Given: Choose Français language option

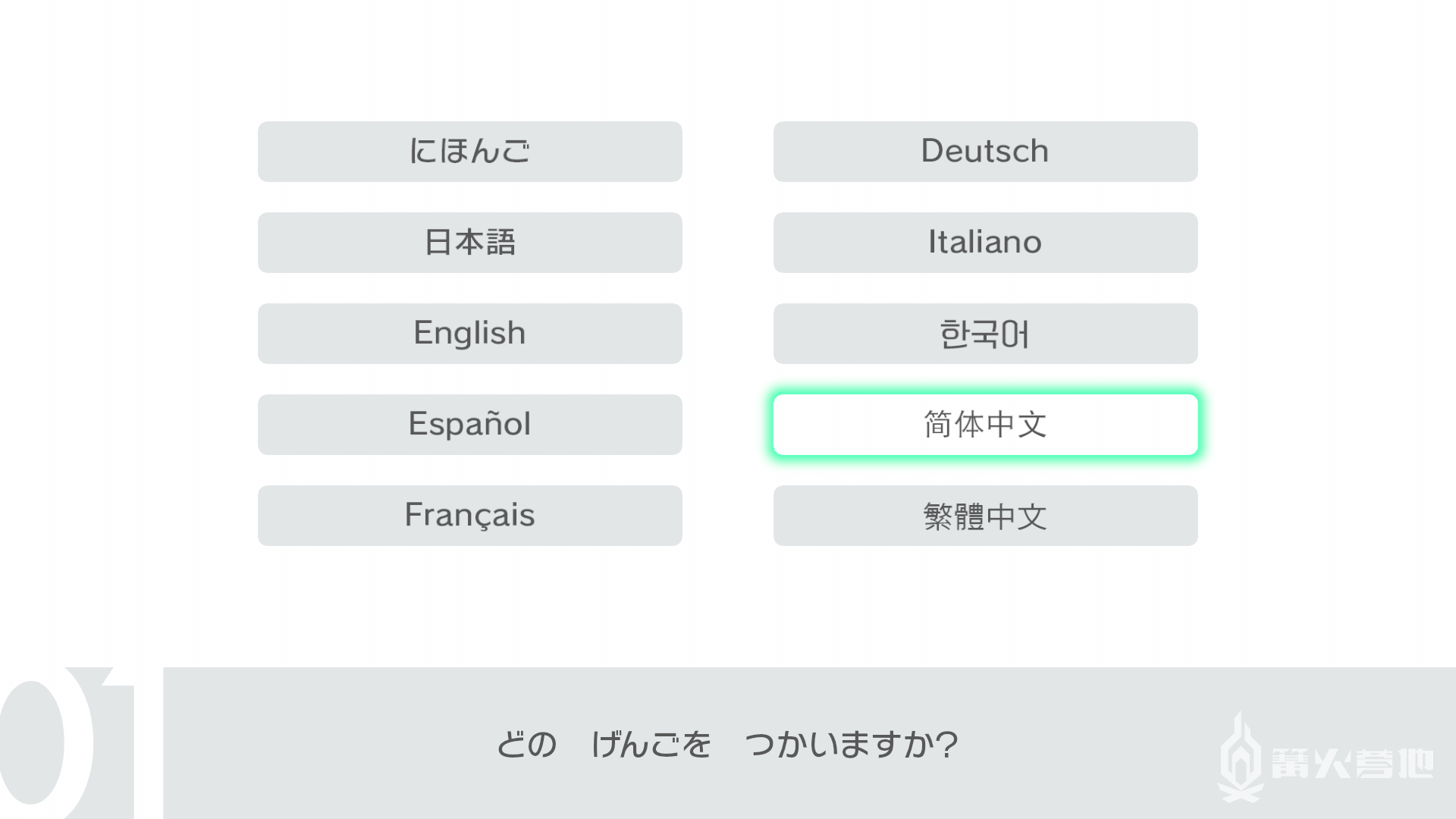Looking at the screenshot, I should click(x=469, y=516).
